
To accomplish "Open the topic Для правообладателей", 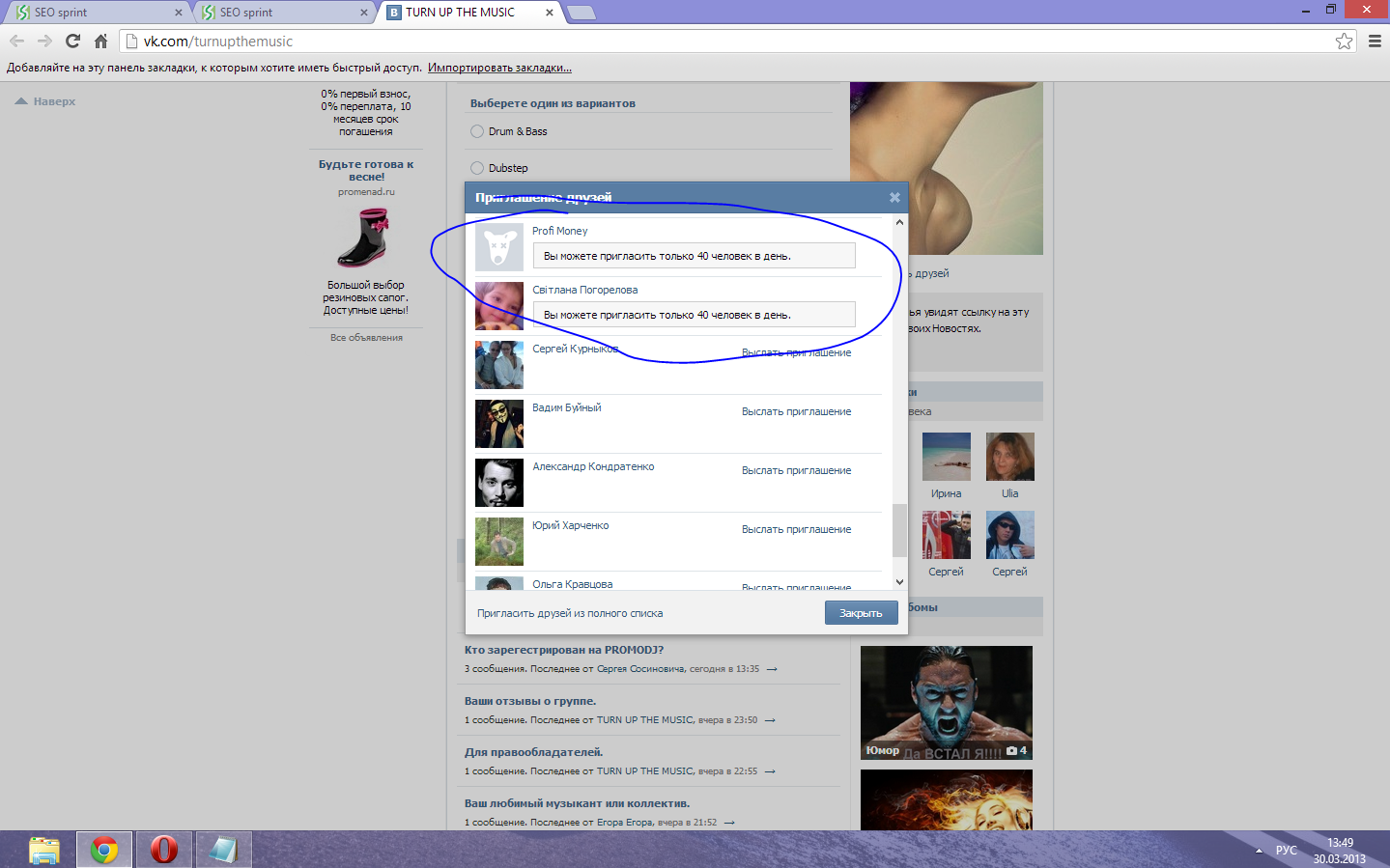I will point(533,752).
